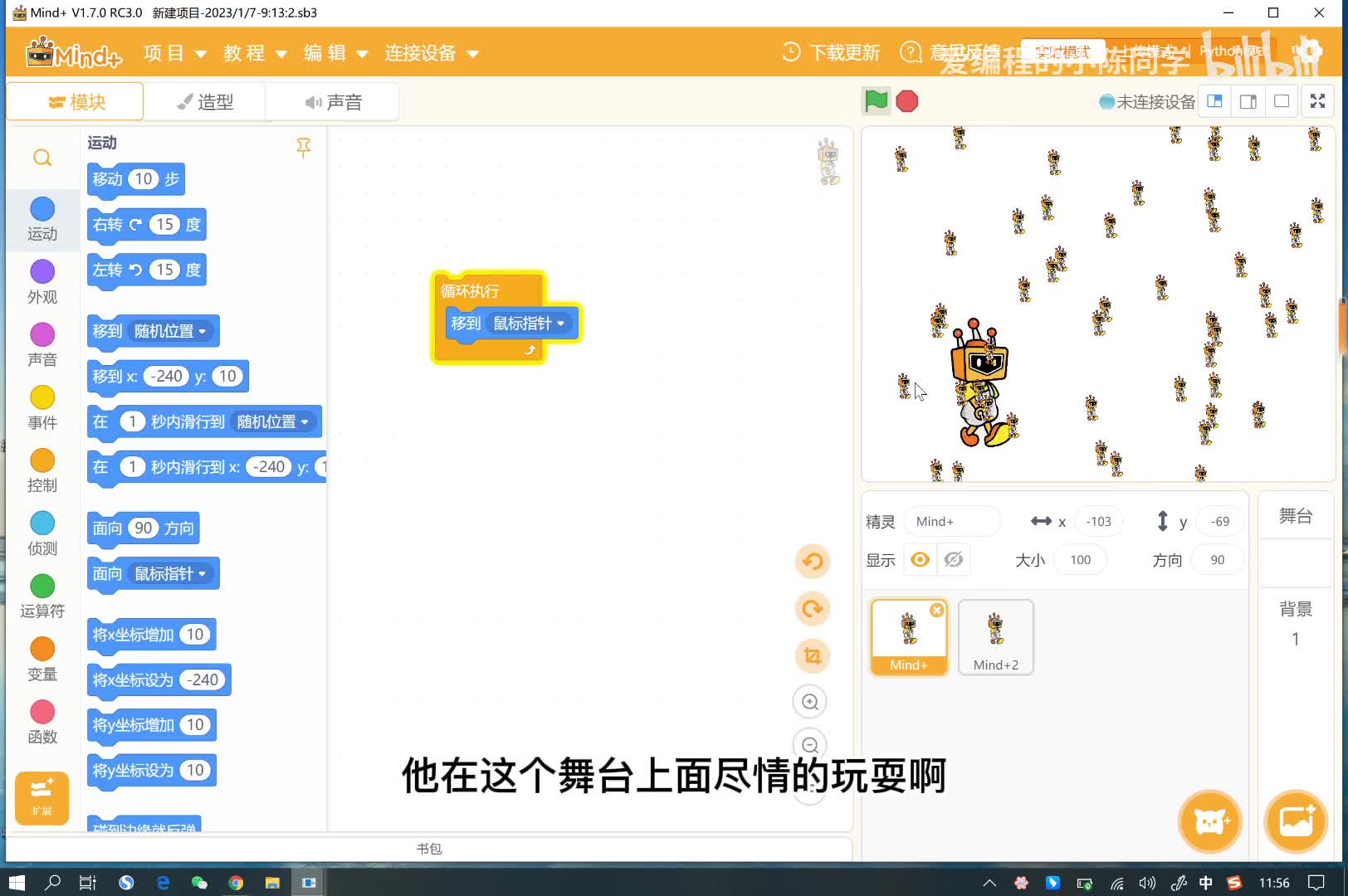Switch to the 模块 blocks tab
The image size is (1348, 896).
(76, 102)
